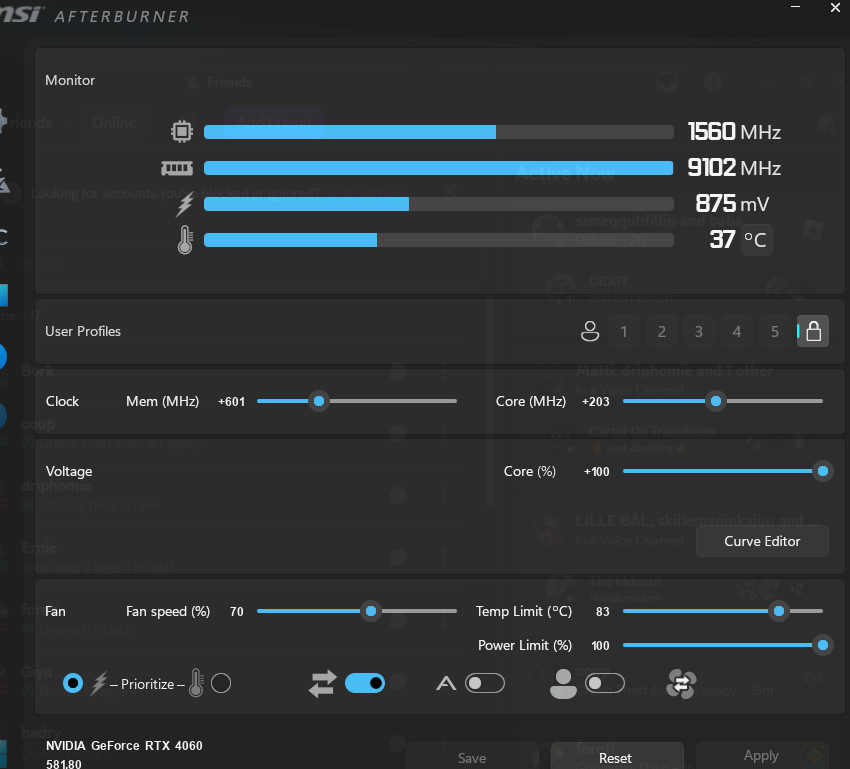Adjust the Temp Limit slider
The image size is (850, 769).
(x=778, y=611)
